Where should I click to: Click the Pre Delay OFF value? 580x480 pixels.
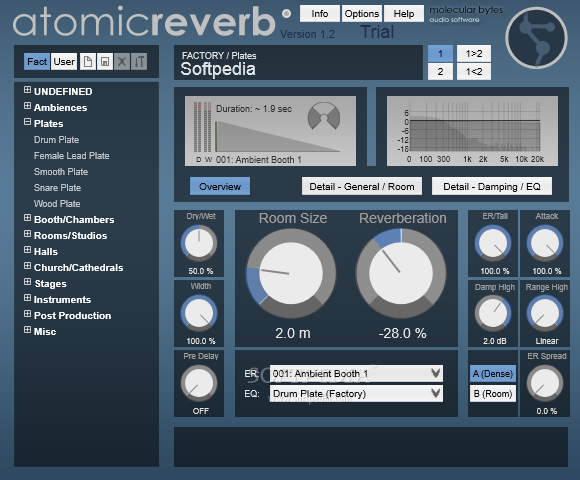[x=200, y=411]
